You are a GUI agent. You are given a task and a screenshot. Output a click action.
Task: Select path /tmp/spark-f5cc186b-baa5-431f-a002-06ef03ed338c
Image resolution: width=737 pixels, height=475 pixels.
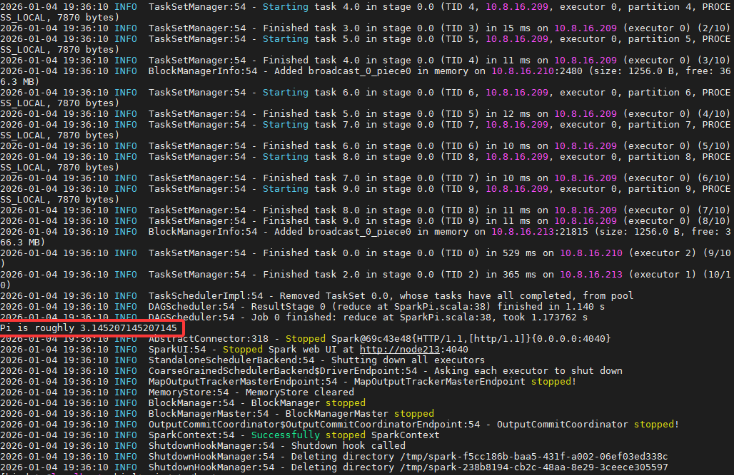533,457
